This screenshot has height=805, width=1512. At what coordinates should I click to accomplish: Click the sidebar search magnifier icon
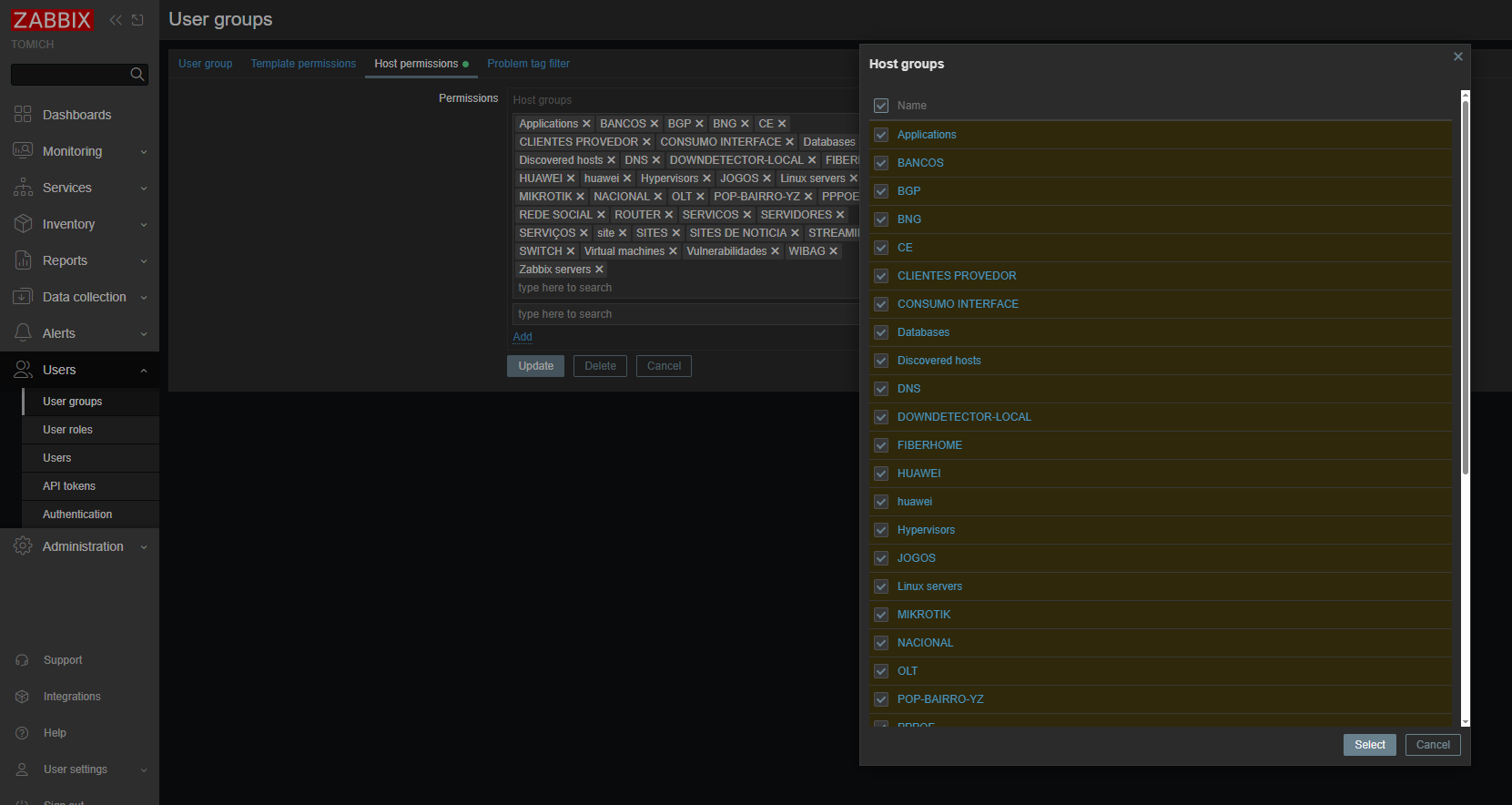pos(137,74)
